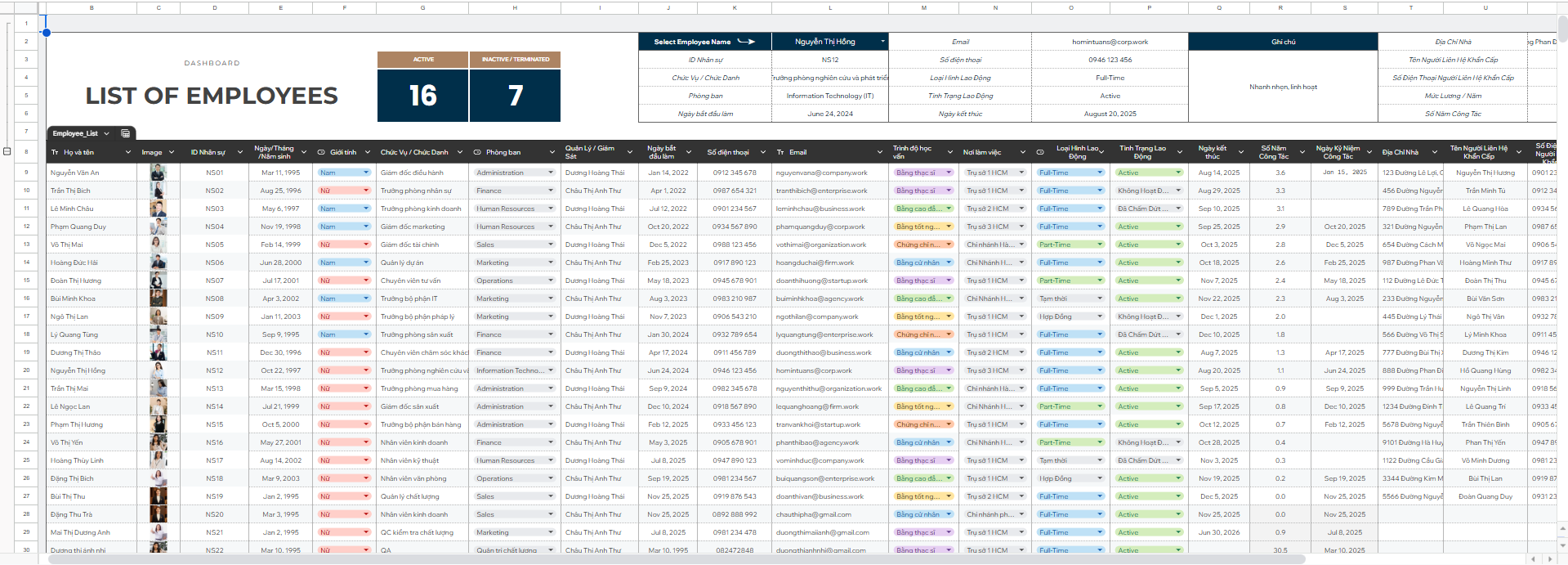Open the Select Employee Name dropdown (Nguyễn Thị Hồng)
The width and height of the screenshot is (1568, 565).
[882, 42]
